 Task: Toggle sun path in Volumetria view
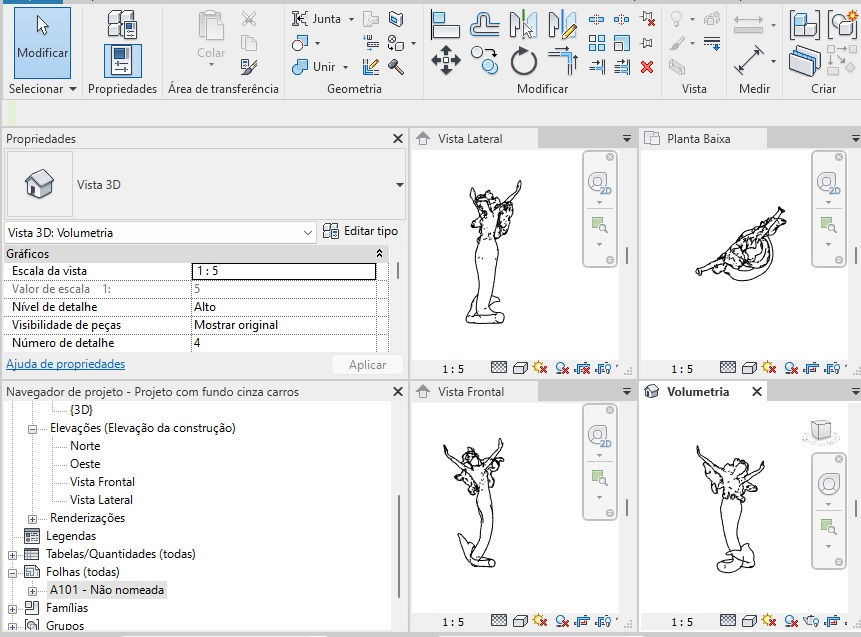(769, 621)
